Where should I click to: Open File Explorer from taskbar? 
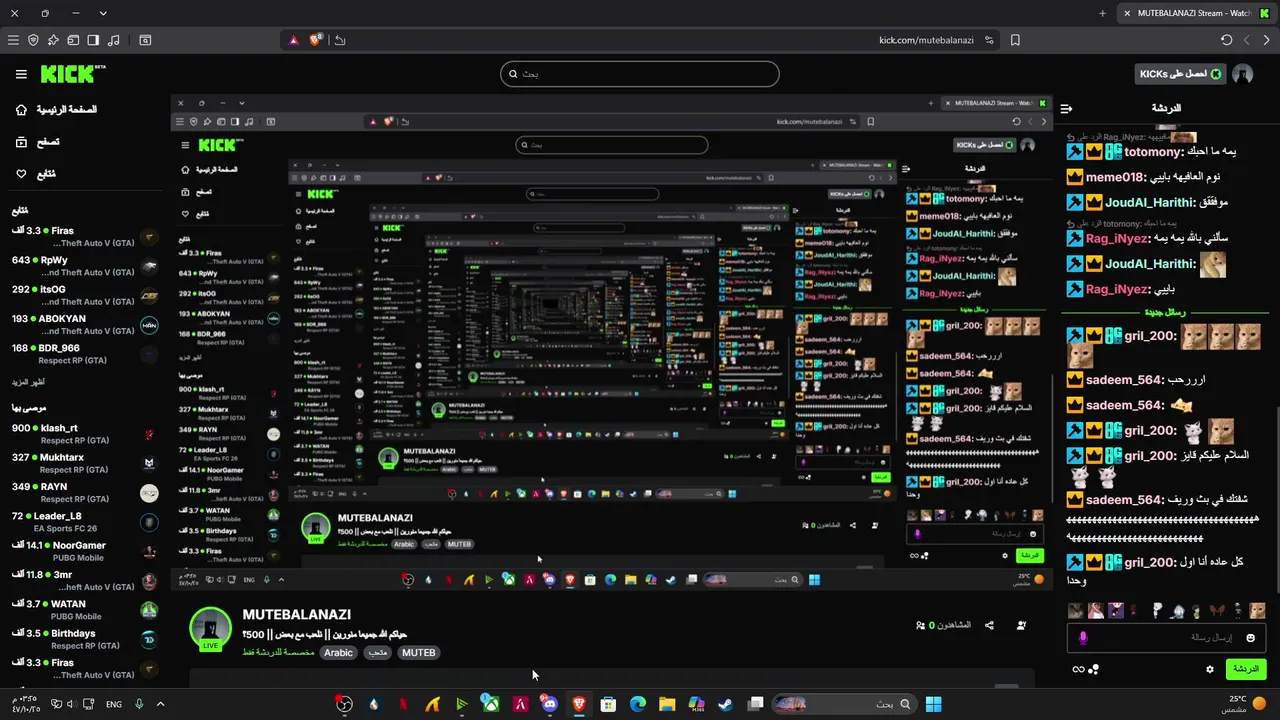[x=666, y=704]
